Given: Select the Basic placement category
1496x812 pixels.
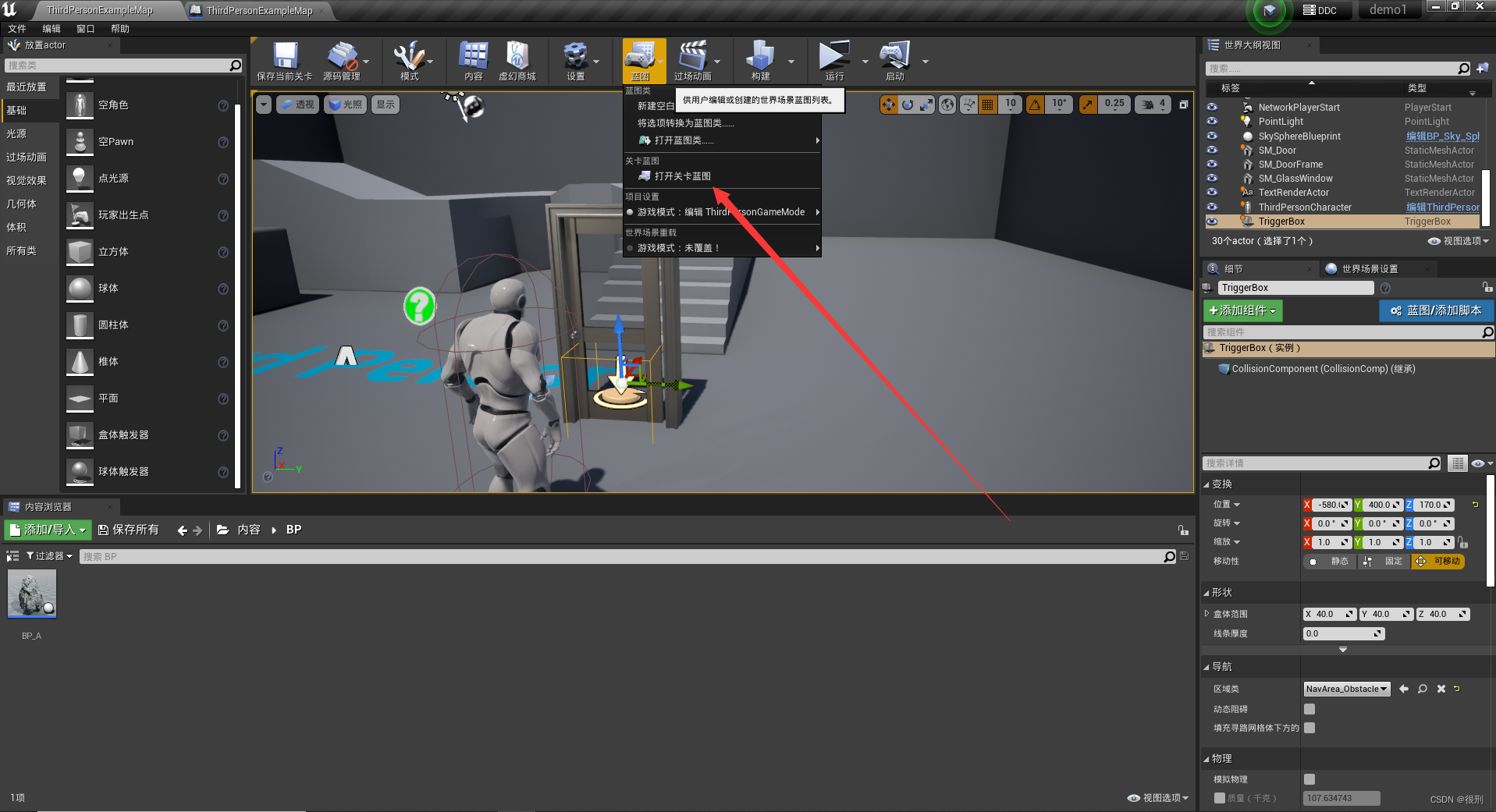Looking at the screenshot, I should (x=30, y=110).
